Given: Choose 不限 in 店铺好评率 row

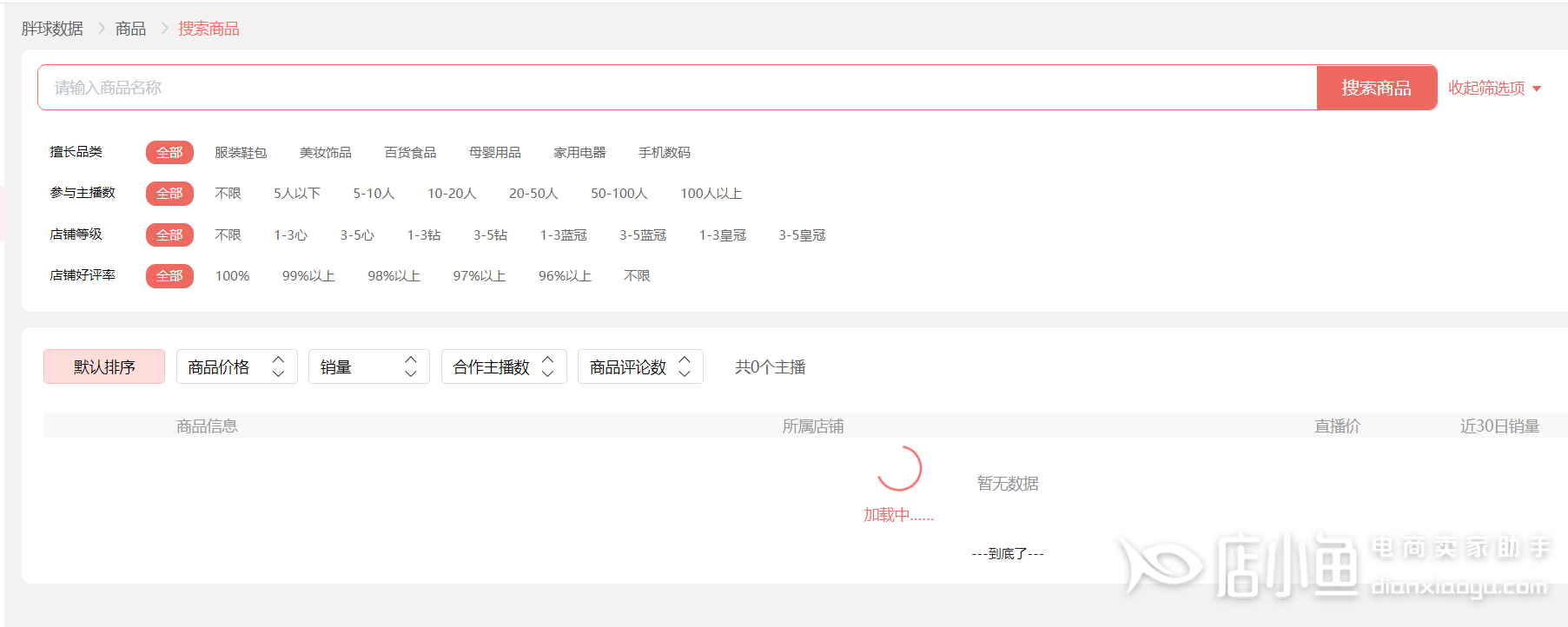Looking at the screenshot, I should 638,276.
